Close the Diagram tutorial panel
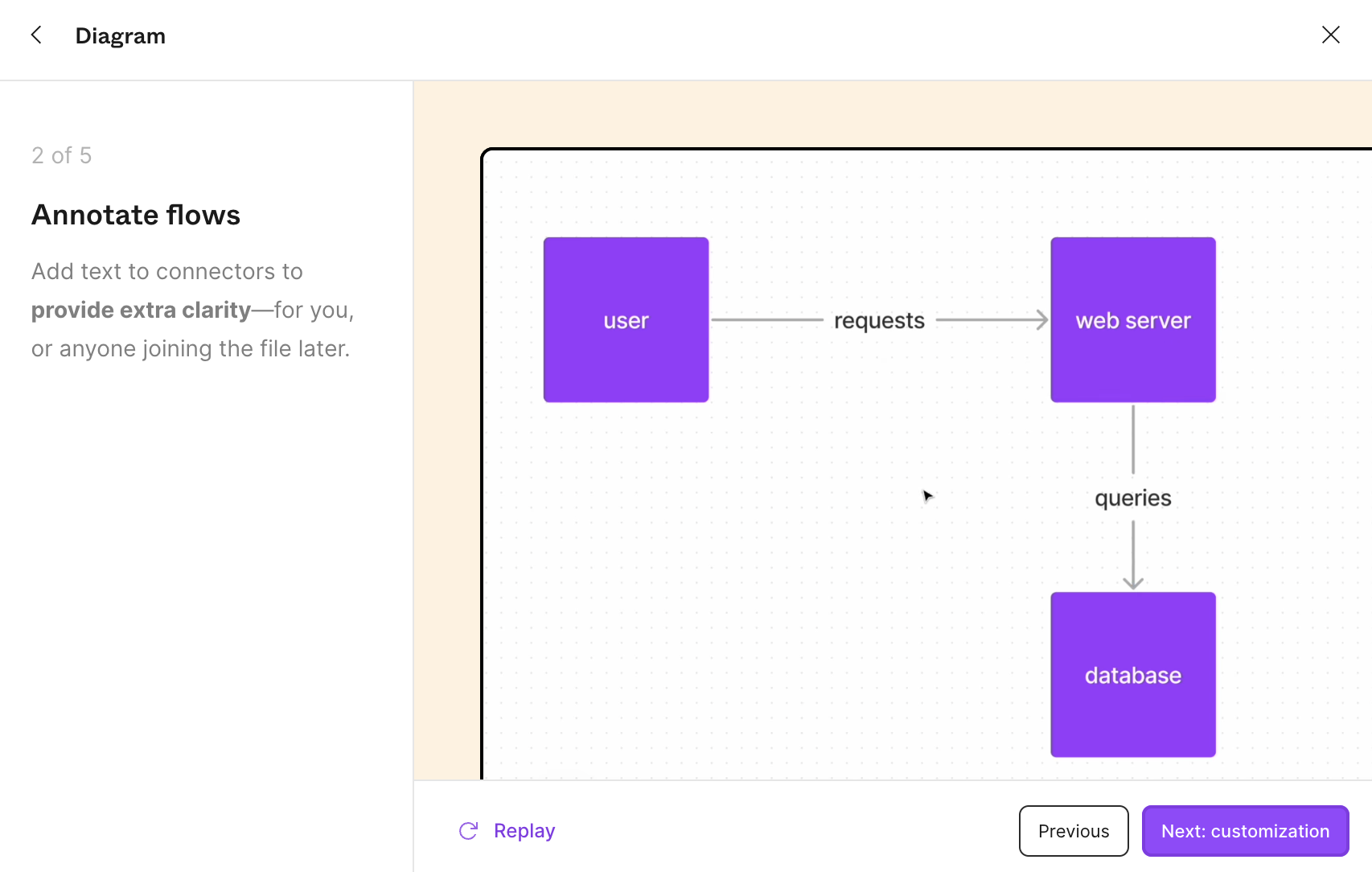Image resolution: width=1372 pixels, height=872 pixels. 1330,35
